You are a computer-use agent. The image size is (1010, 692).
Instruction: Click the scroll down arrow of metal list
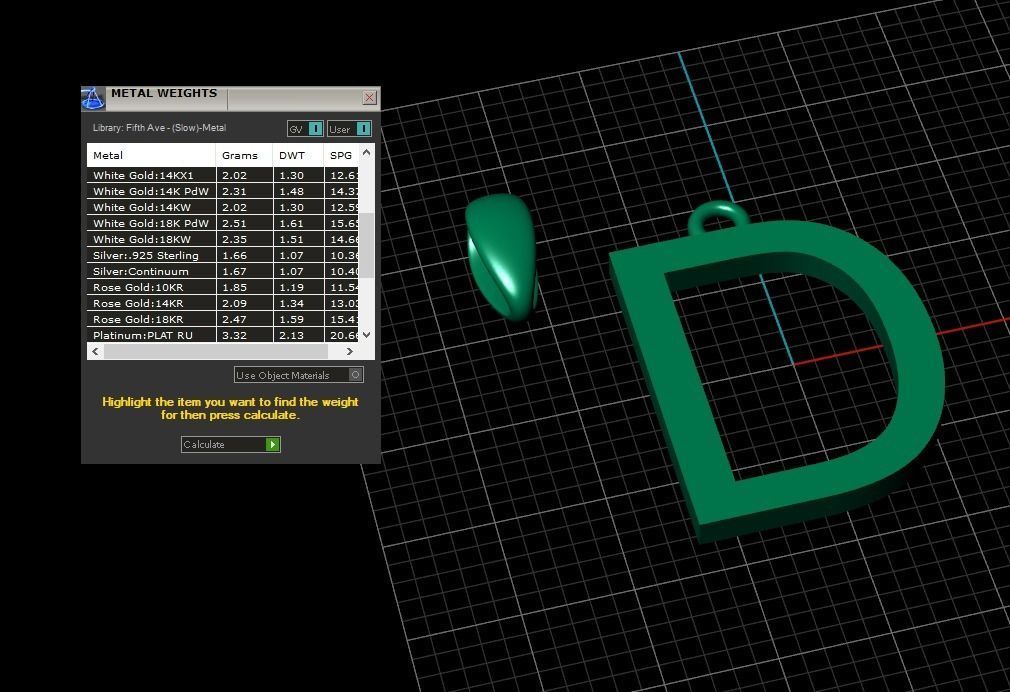367,334
